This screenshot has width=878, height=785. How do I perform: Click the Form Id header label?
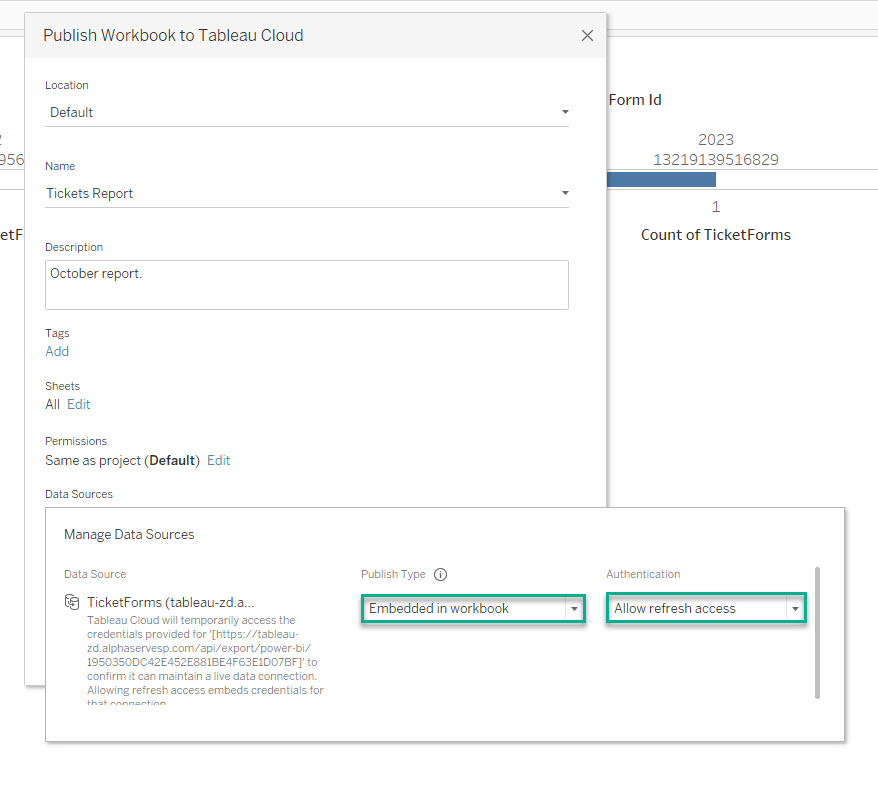pos(634,100)
